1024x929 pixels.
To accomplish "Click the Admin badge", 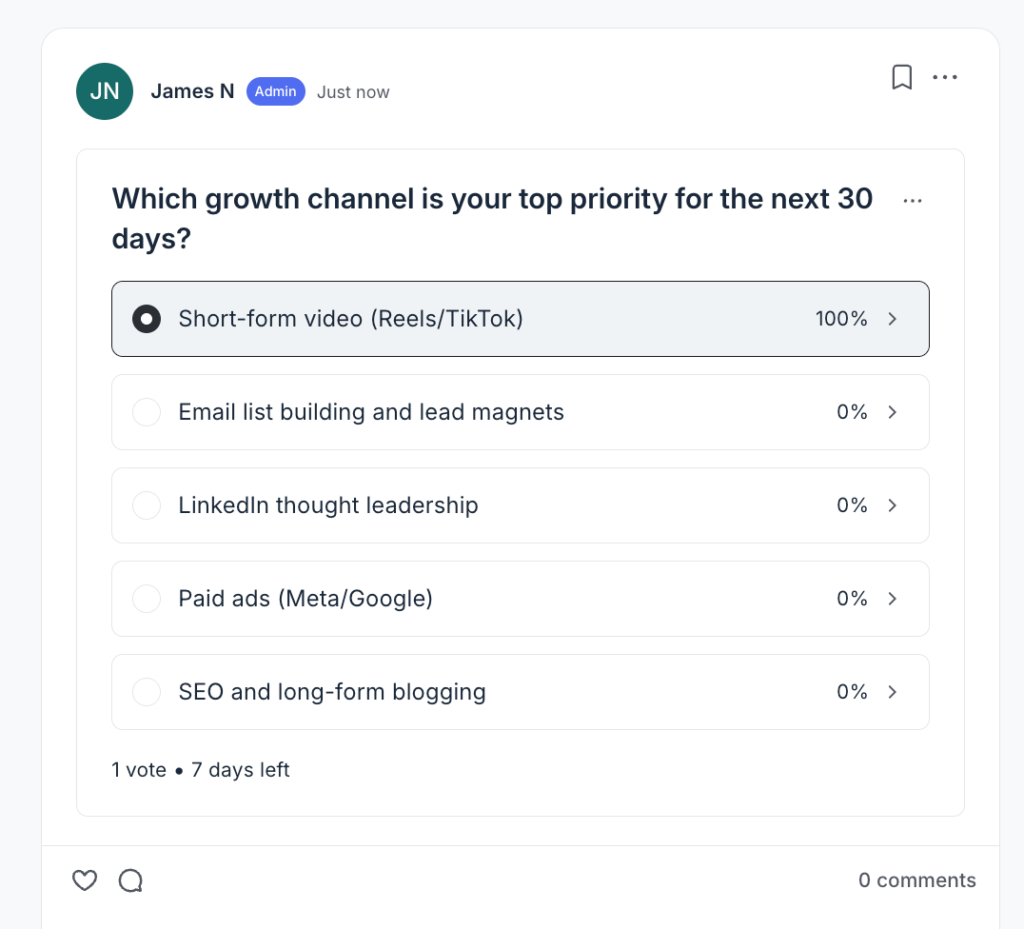I will pos(275,91).
